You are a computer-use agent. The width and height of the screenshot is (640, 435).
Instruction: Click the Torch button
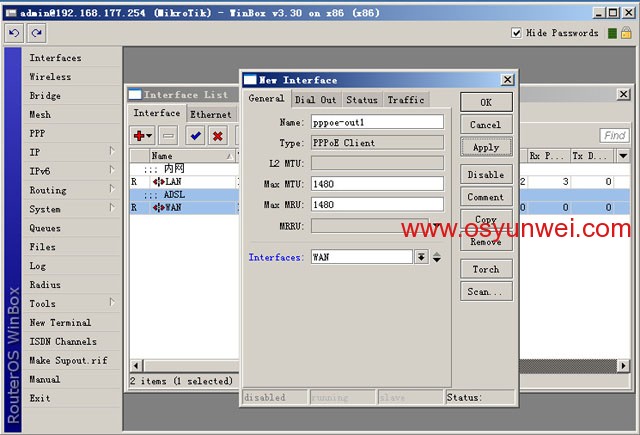click(486, 269)
